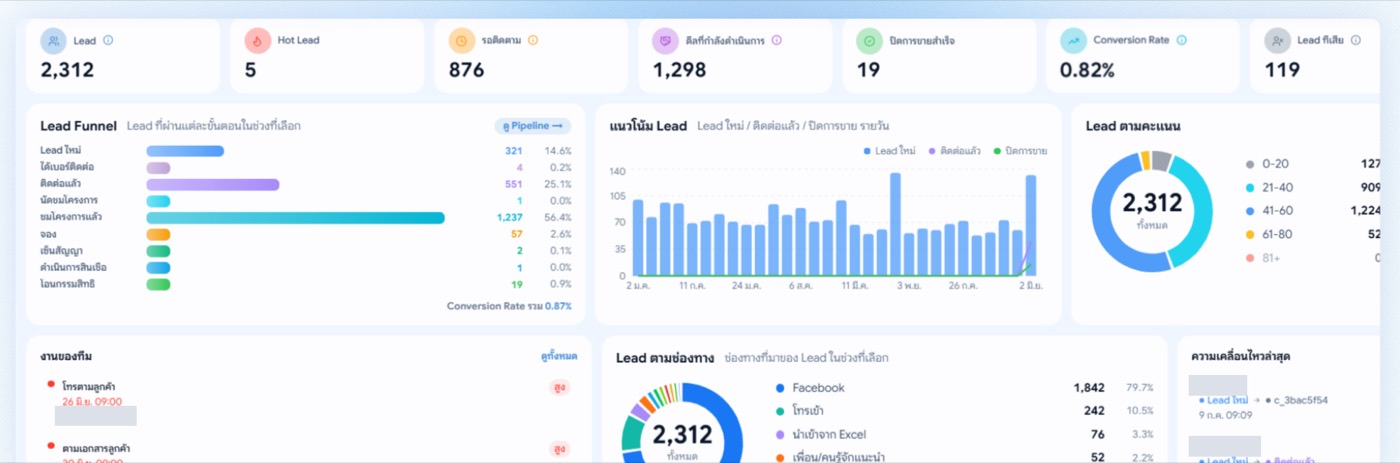The height and width of the screenshot is (463, 1400).
Task: Click the 1,237 count for ชมโครงการแล้ว
Action: pos(509,217)
